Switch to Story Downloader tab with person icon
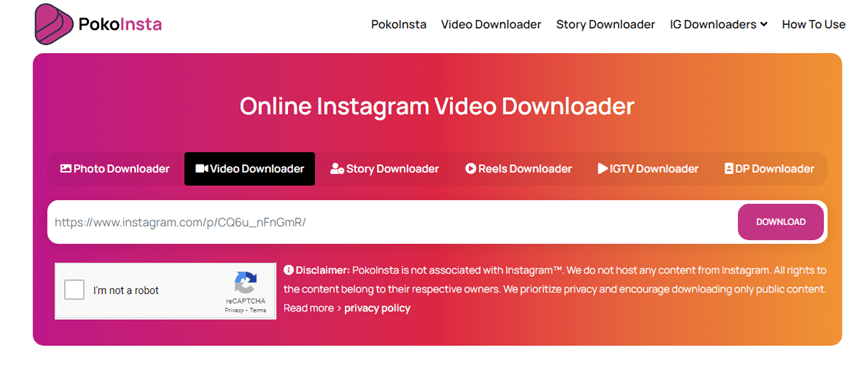The width and height of the screenshot is (856, 369). point(384,169)
